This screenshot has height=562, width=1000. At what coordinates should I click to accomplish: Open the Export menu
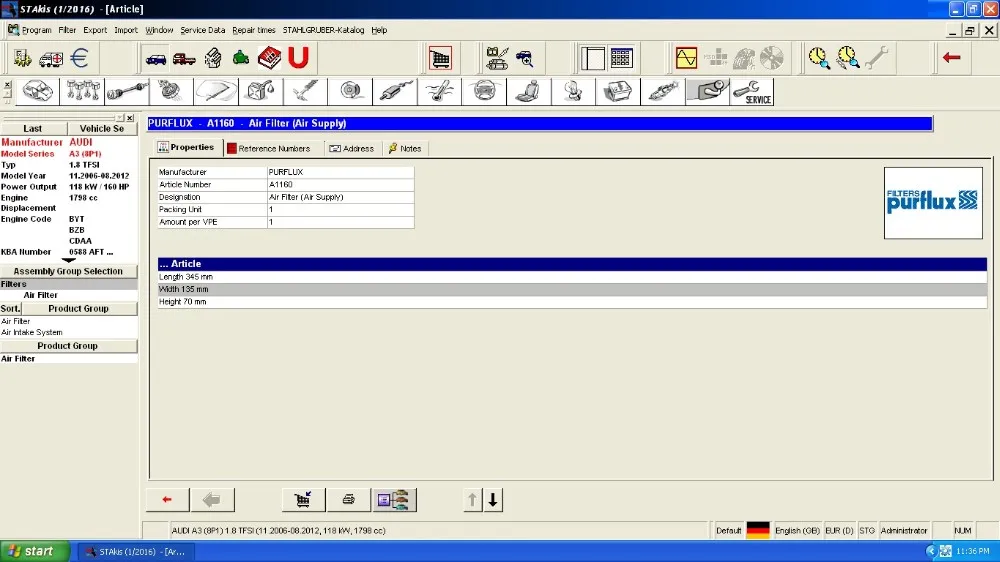(x=95, y=30)
